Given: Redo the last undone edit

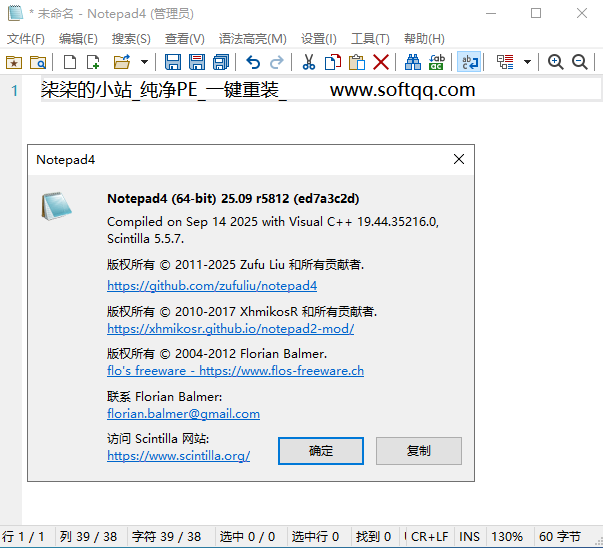Looking at the screenshot, I should (x=277, y=62).
